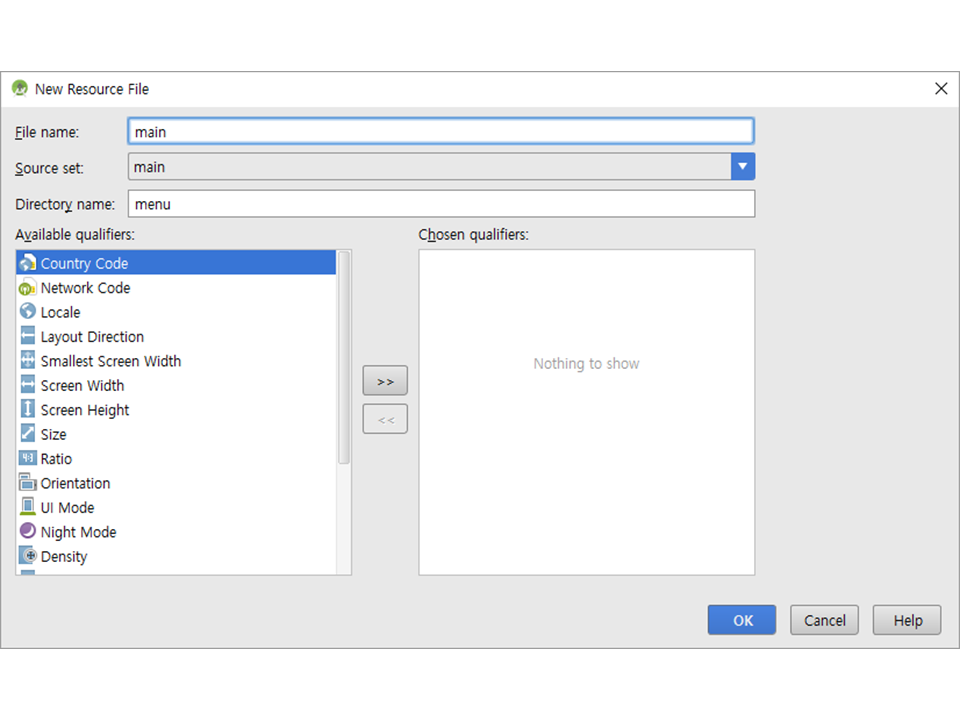Click the Smallest Screen Width icon
The image size is (960, 720).
27,361
